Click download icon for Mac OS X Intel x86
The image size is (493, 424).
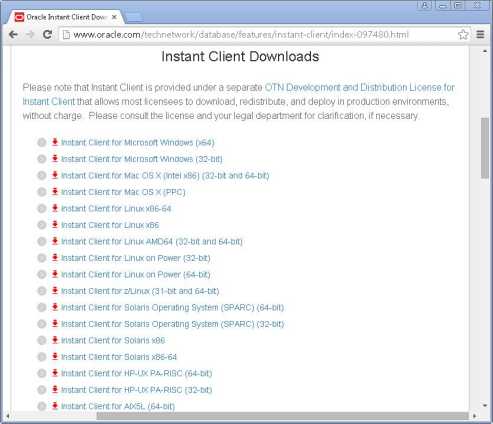55,175
